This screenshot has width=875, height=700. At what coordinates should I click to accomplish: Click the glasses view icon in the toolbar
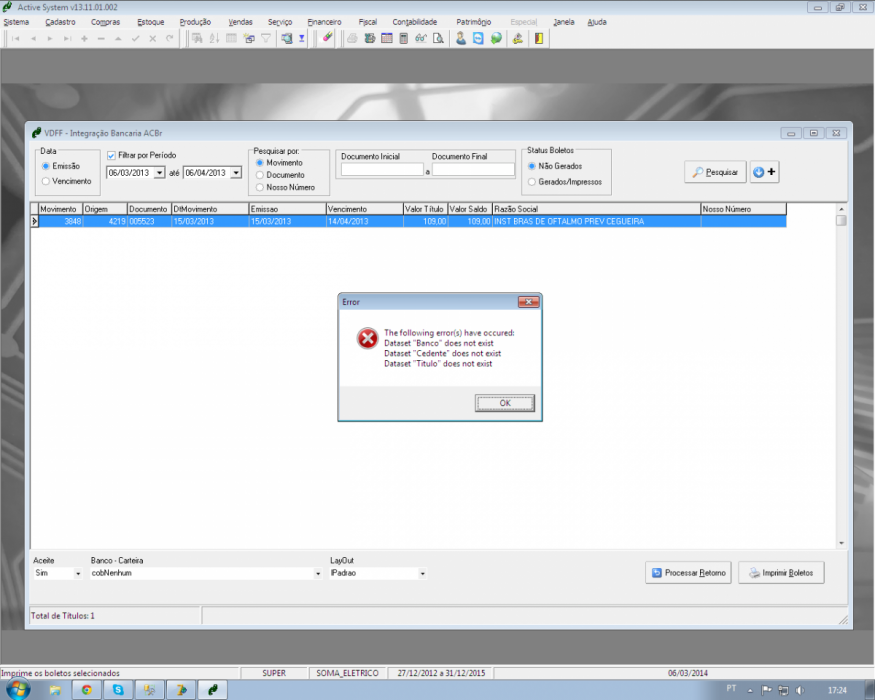pos(421,39)
